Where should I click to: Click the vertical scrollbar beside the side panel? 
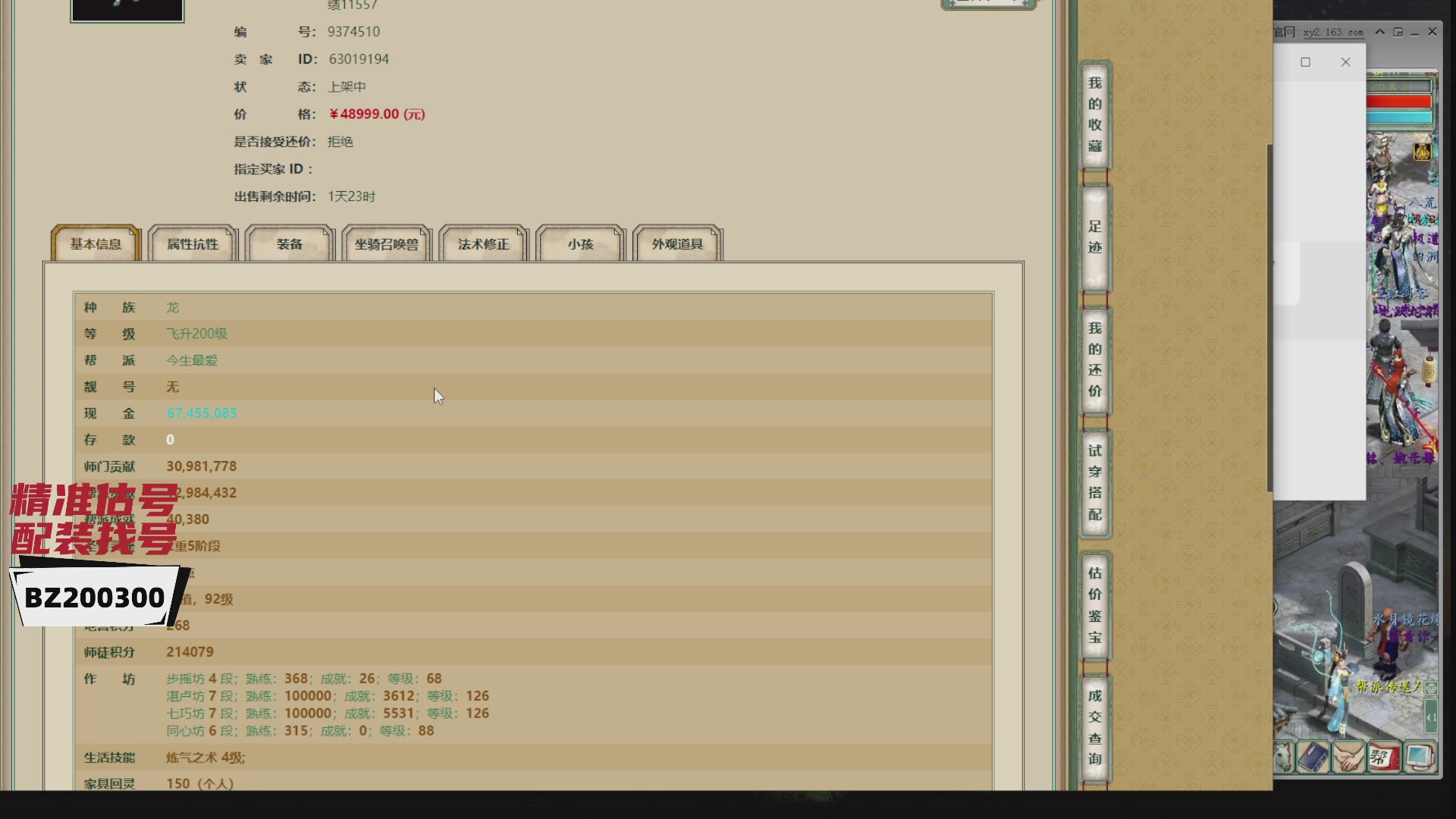coord(1269,318)
